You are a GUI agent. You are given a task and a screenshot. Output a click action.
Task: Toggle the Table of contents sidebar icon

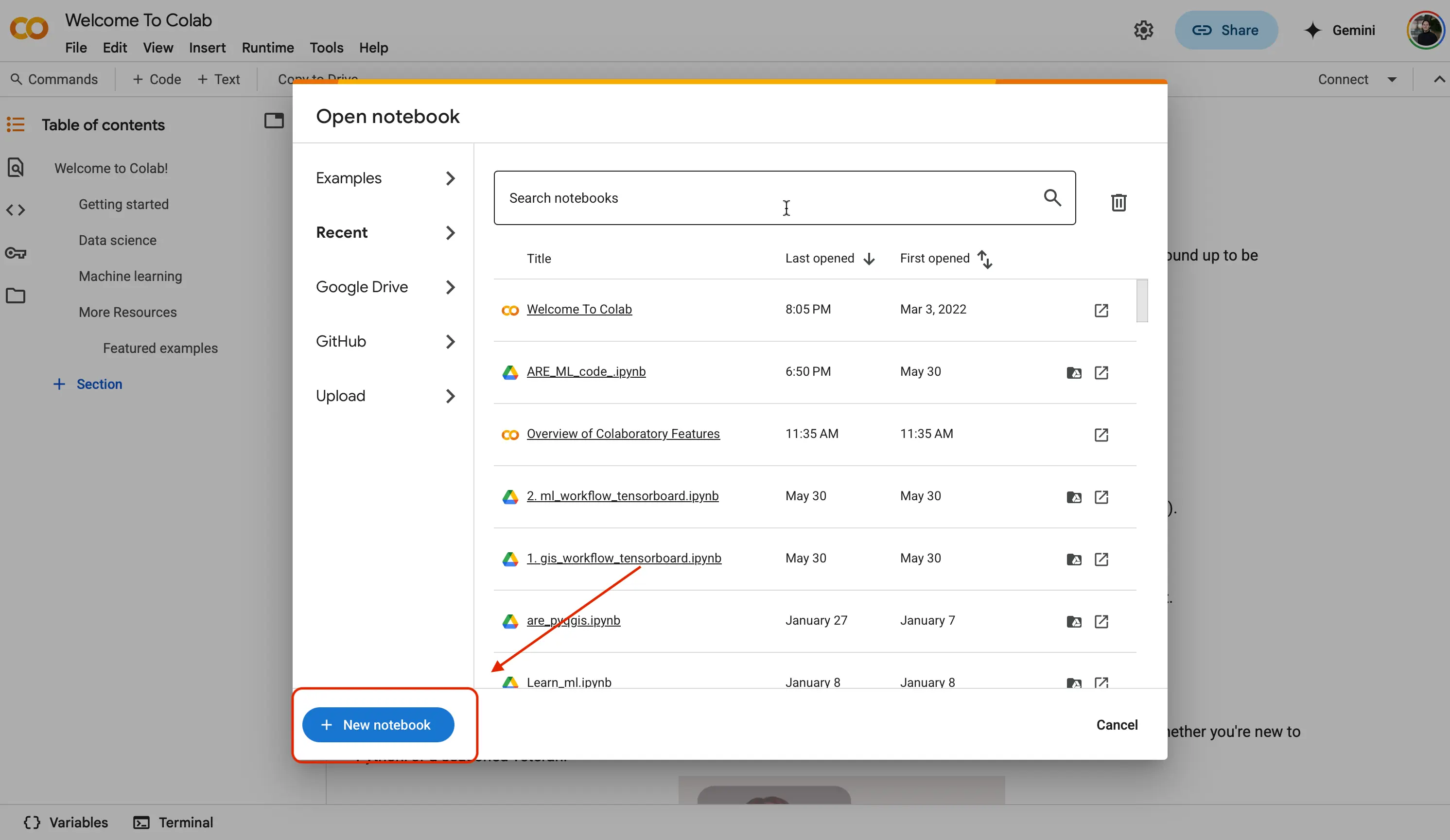coord(16,124)
